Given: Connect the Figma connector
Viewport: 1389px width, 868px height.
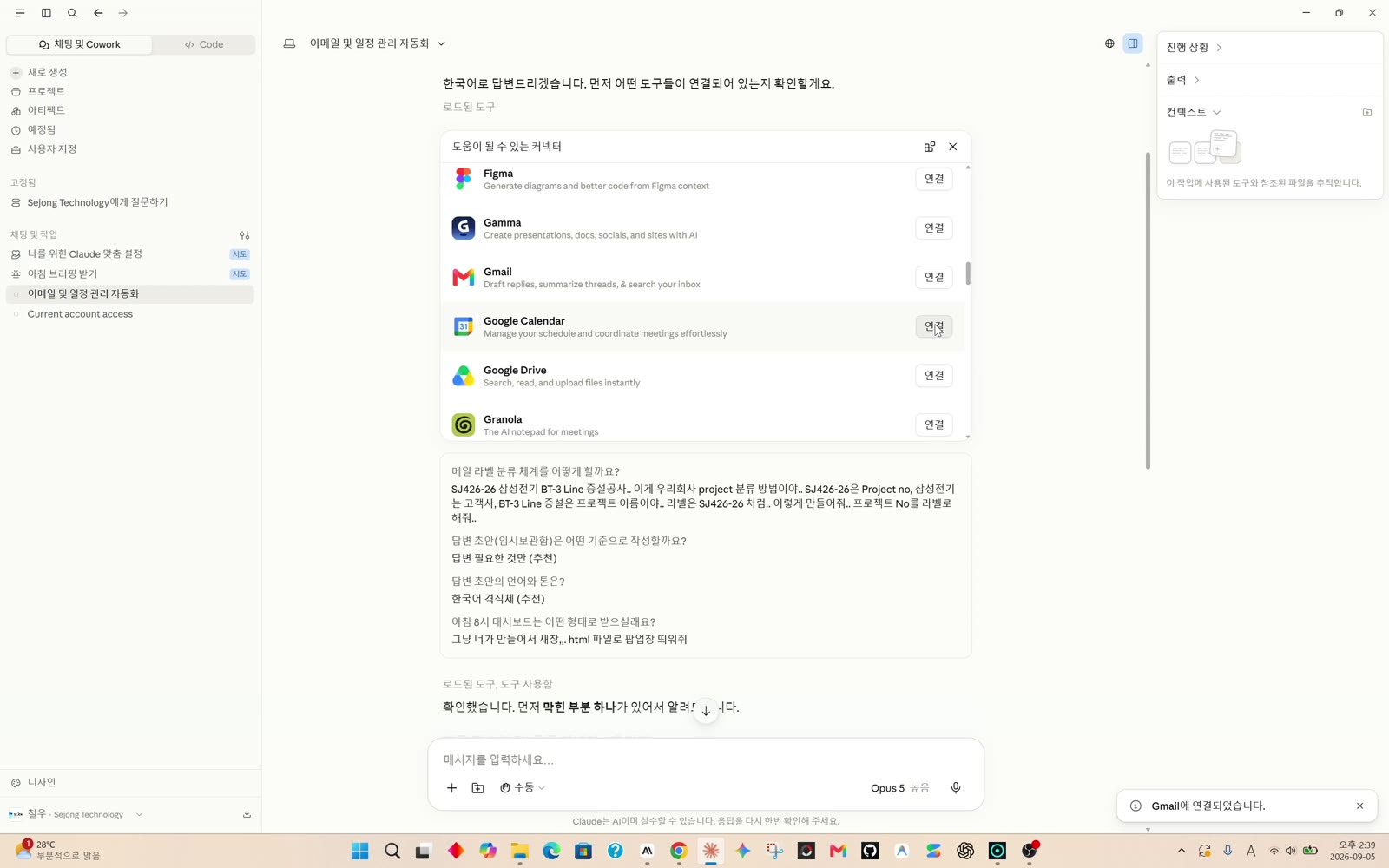Looking at the screenshot, I should click(x=934, y=179).
